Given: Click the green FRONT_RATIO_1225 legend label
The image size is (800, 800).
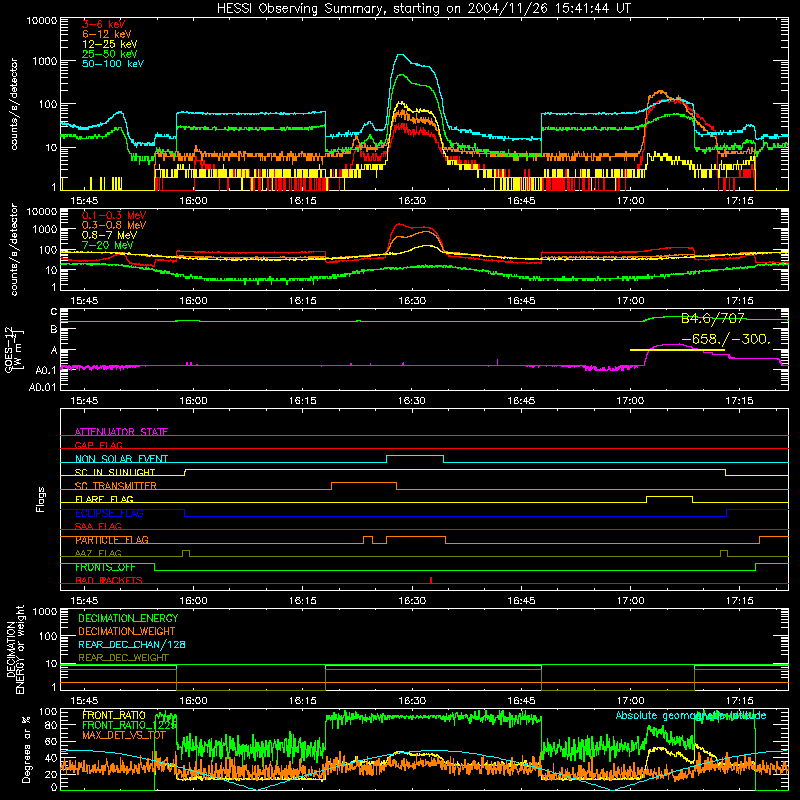Looking at the screenshot, I should [x=130, y=725].
